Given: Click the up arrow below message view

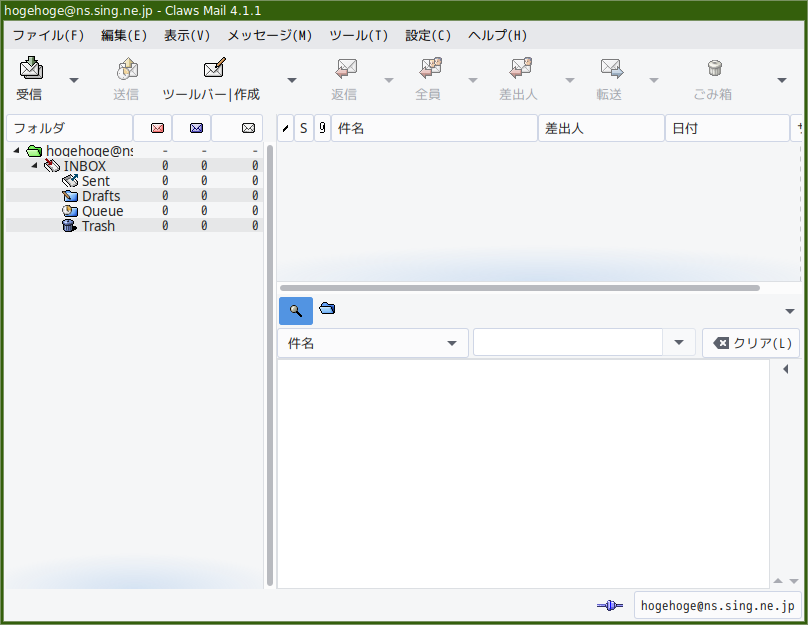Looking at the screenshot, I should coord(778,581).
